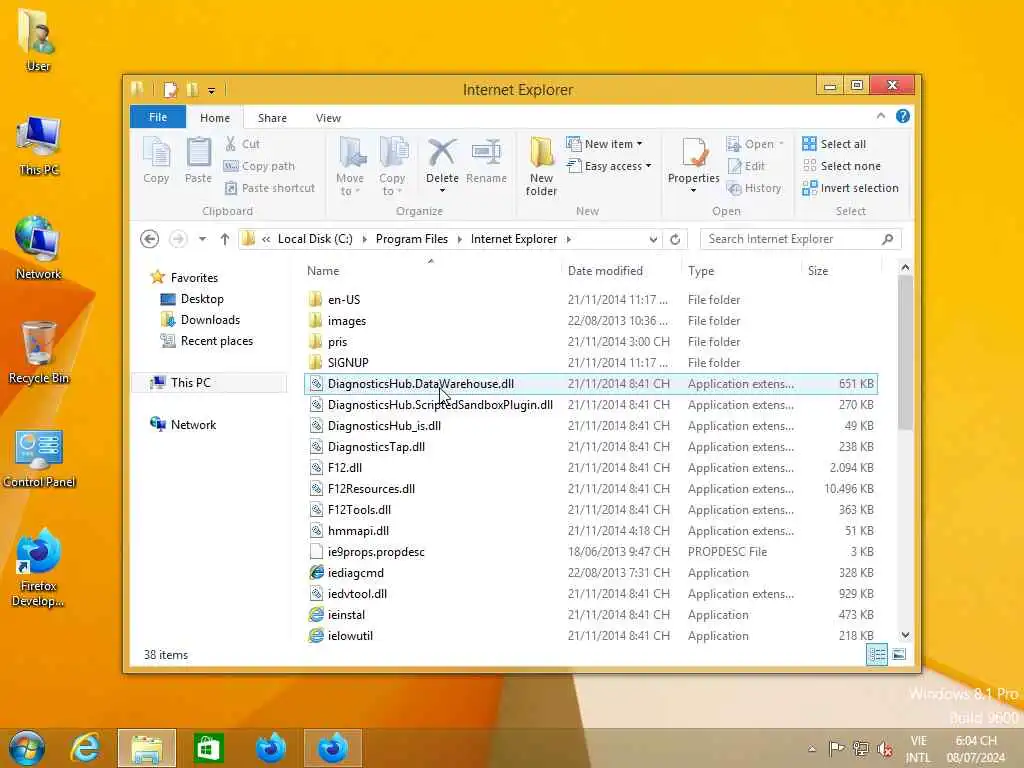The width and height of the screenshot is (1024, 768).
Task: Select the Cut scissors command
Action: (x=242, y=144)
